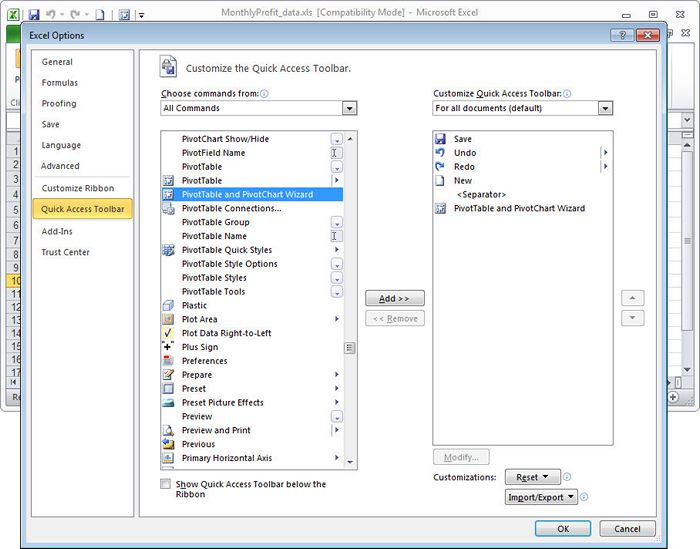Screen dimensions: 700x549
Task: Open the For all documents dropdown
Action: point(522,108)
